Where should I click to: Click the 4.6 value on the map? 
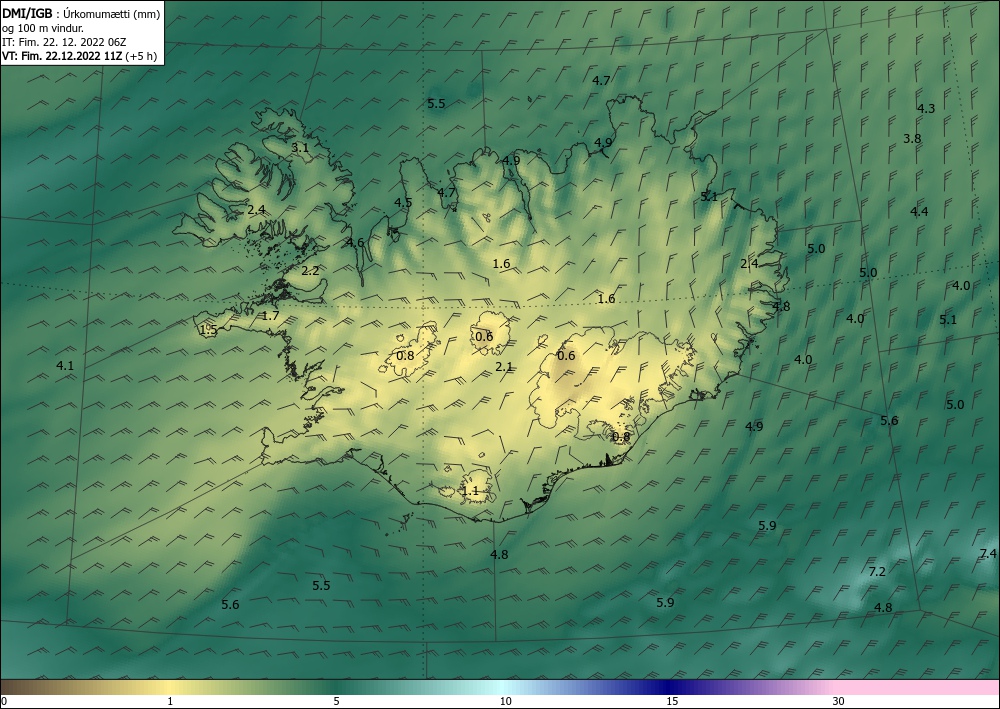[x=355, y=242]
